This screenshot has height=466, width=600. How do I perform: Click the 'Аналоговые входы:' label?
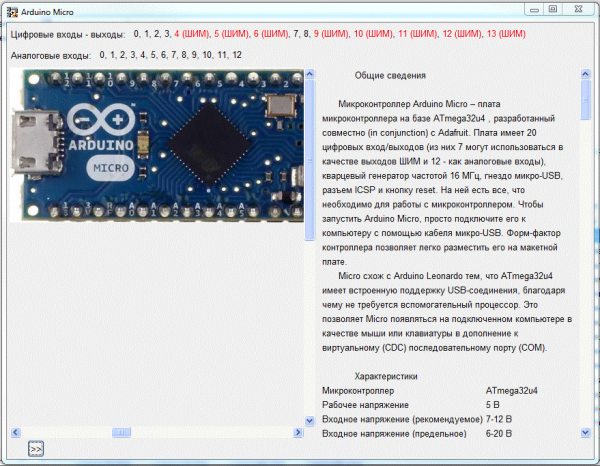pyautogui.click(x=51, y=55)
